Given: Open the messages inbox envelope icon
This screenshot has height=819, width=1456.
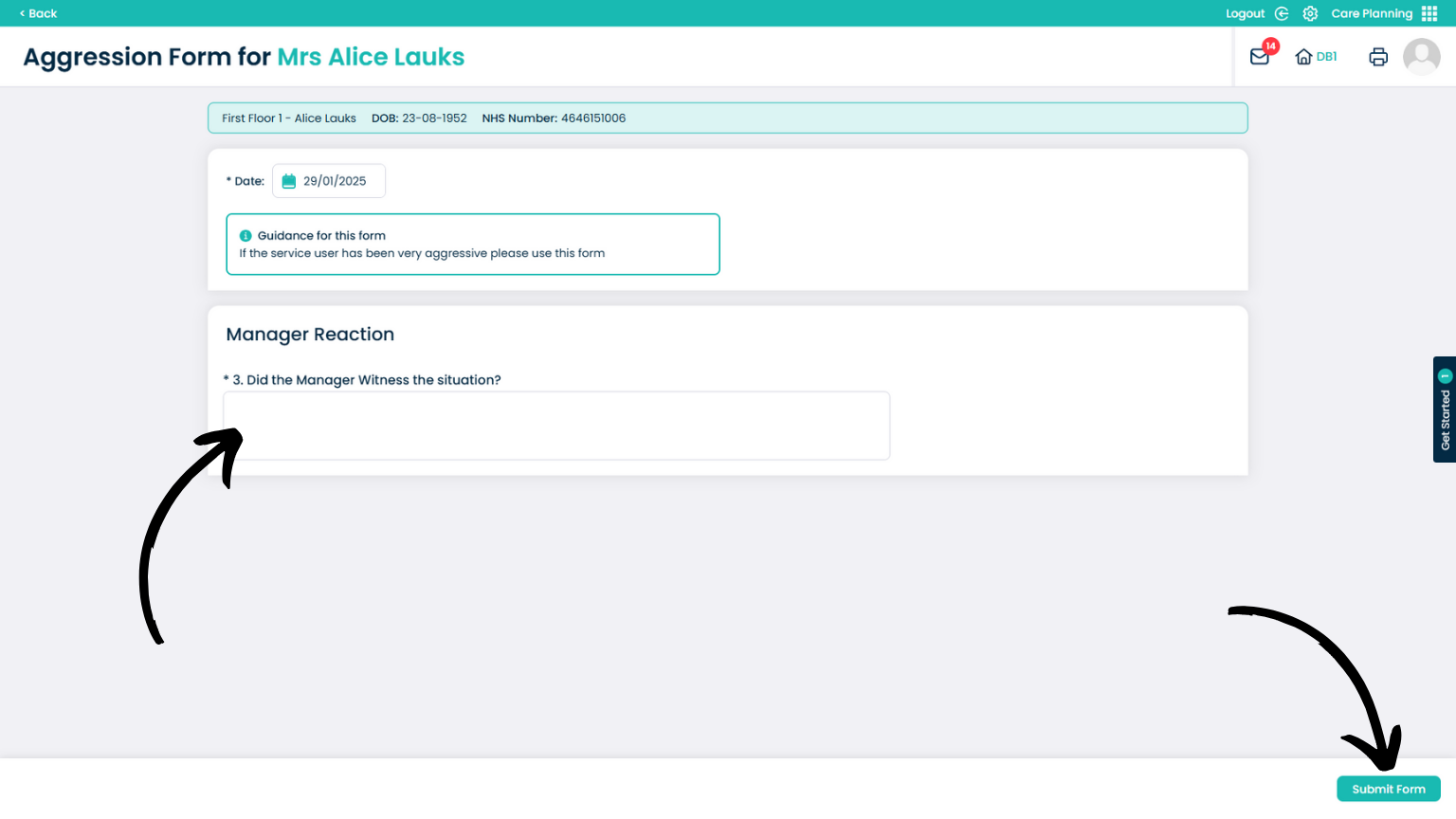Looking at the screenshot, I should [x=1259, y=57].
